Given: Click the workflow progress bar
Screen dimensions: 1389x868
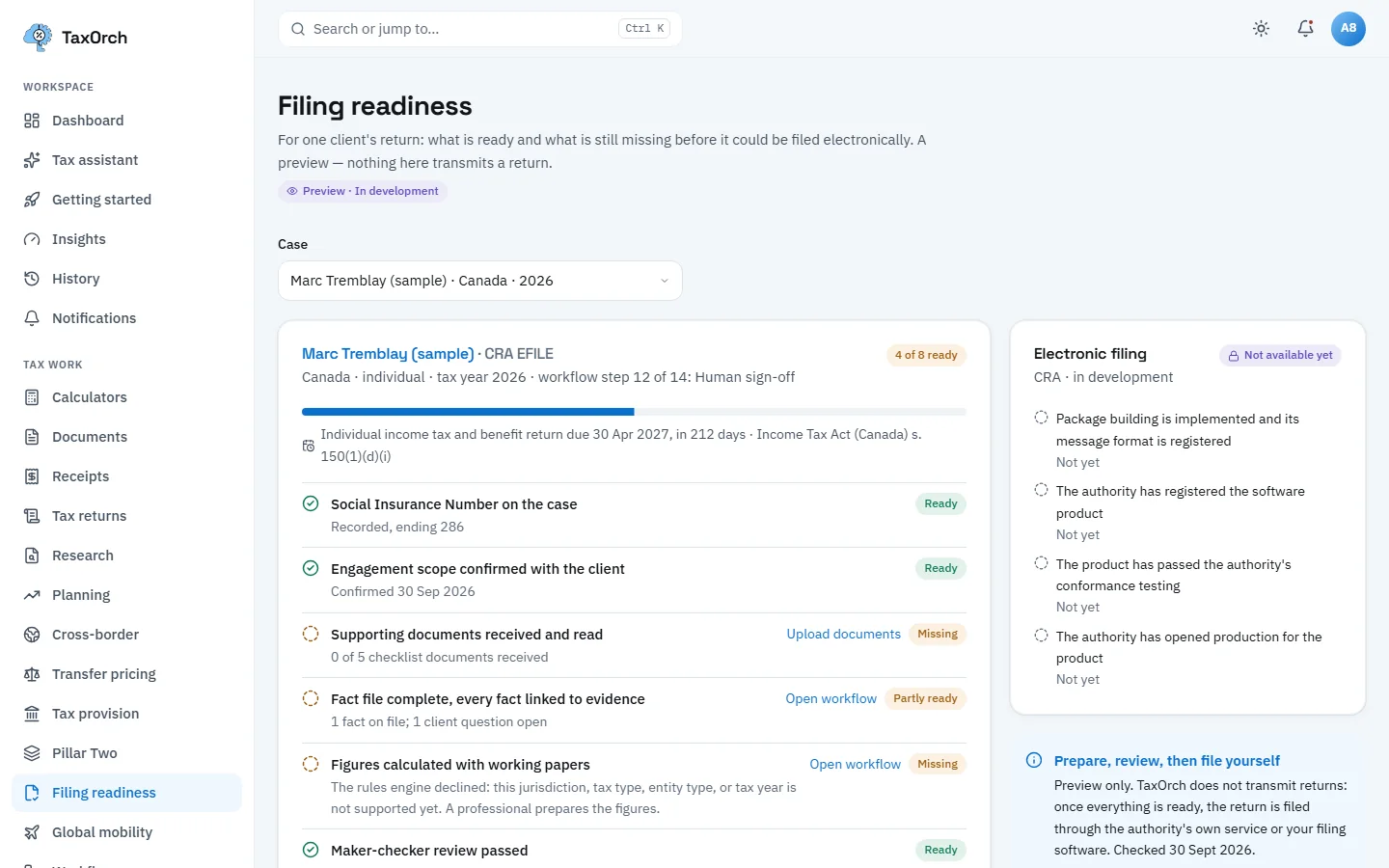Looking at the screenshot, I should (634, 412).
